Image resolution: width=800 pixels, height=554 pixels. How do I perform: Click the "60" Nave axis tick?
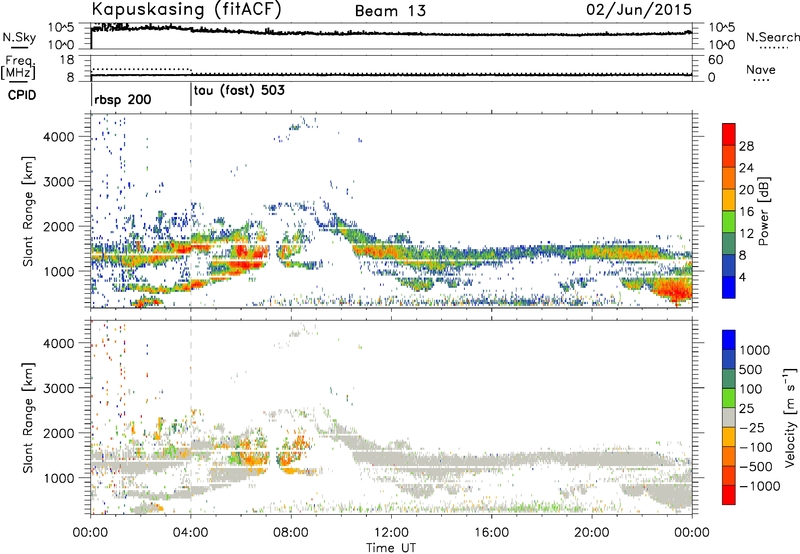point(715,60)
